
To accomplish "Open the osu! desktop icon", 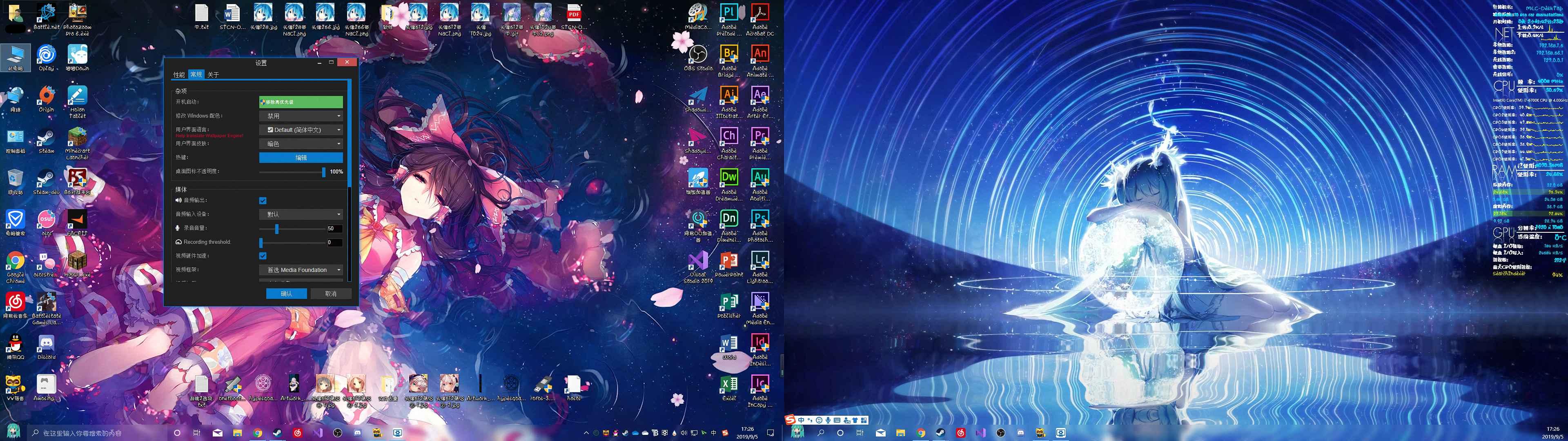I will point(46,223).
